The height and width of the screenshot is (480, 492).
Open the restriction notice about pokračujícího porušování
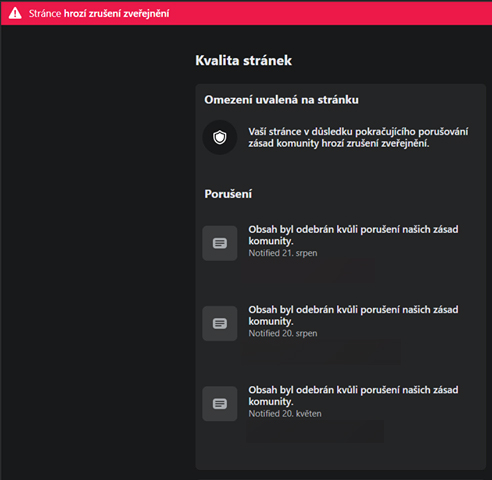pos(358,137)
